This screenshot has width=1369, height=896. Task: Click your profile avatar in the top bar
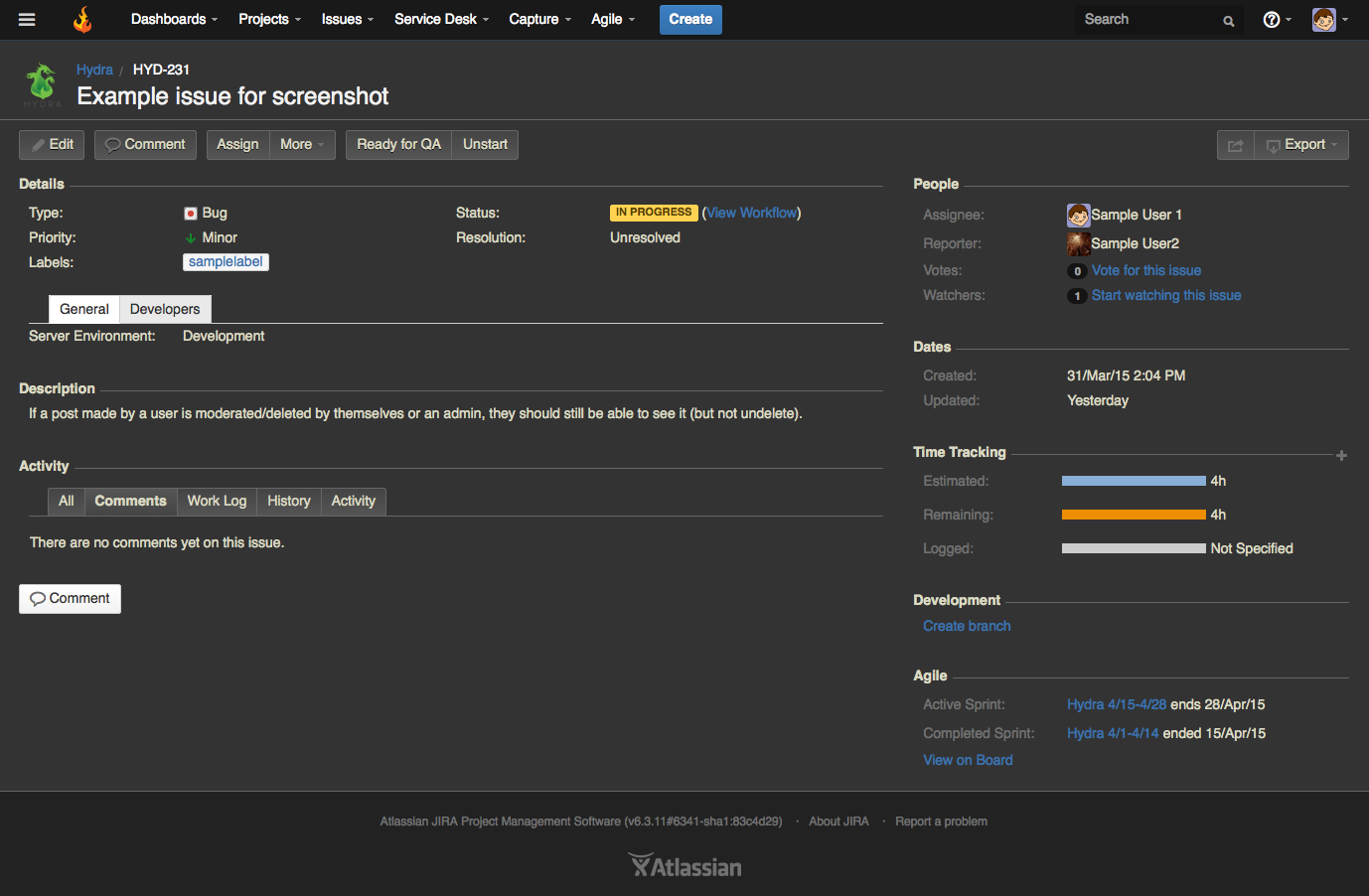tap(1322, 19)
